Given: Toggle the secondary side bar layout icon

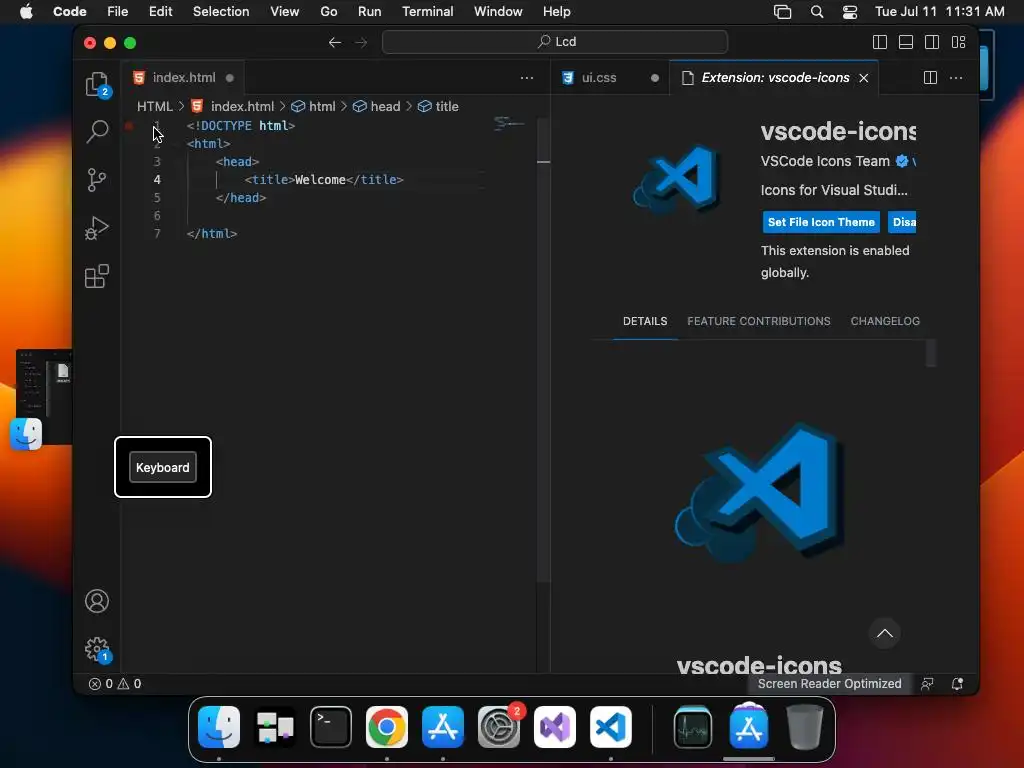Looking at the screenshot, I should pos(932,42).
